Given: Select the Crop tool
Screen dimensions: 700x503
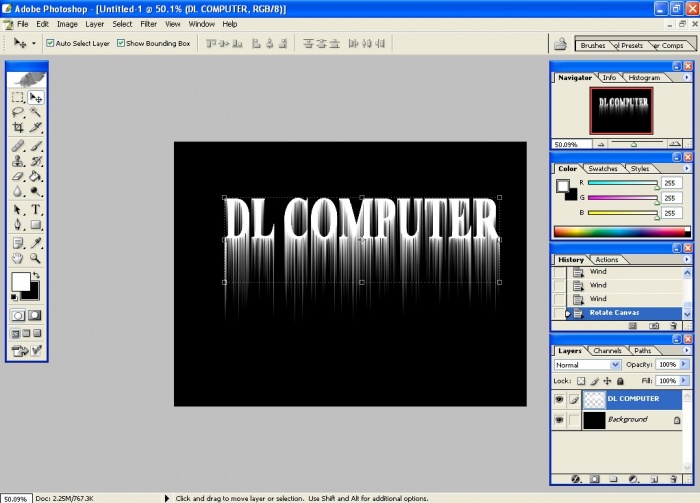Looking at the screenshot, I should (18, 127).
